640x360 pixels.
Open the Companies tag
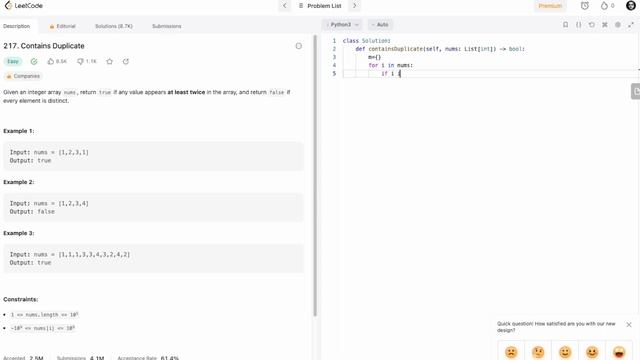coord(23,76)
